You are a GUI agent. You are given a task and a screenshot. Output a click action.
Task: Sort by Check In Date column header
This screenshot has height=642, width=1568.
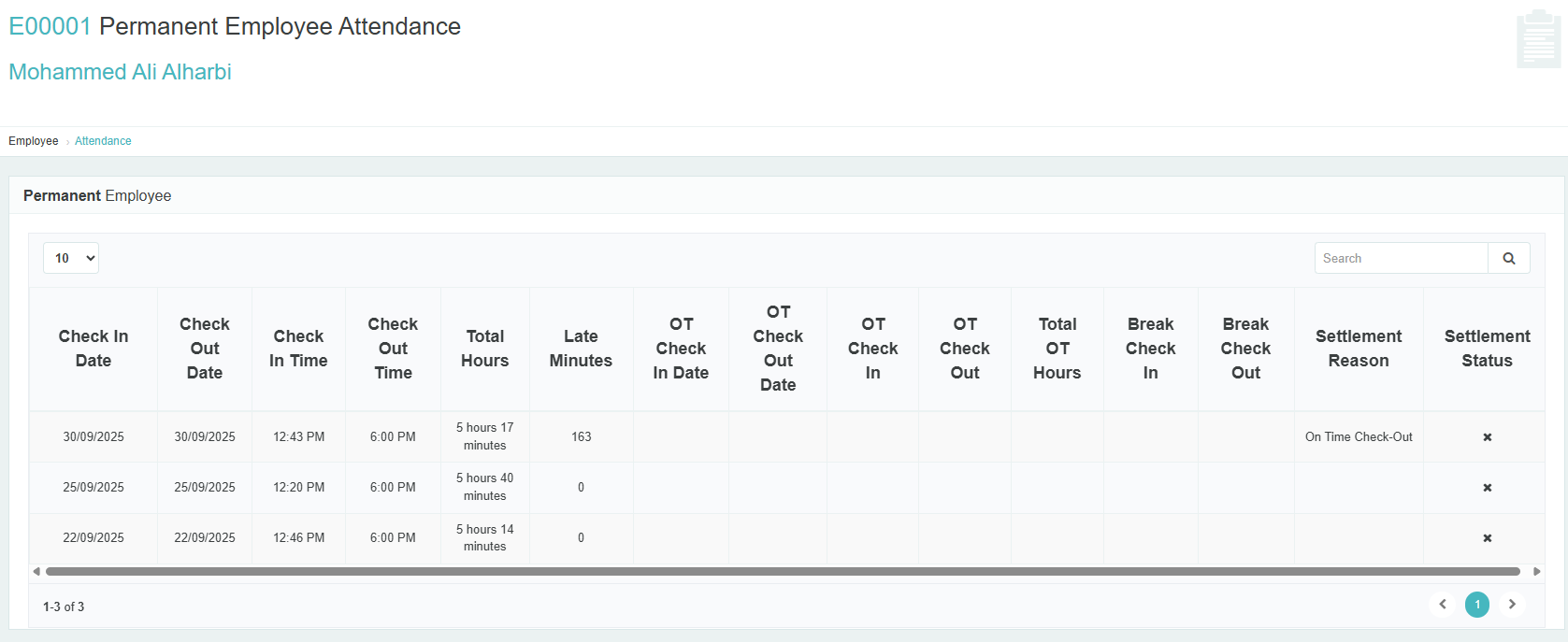point(94,349)
